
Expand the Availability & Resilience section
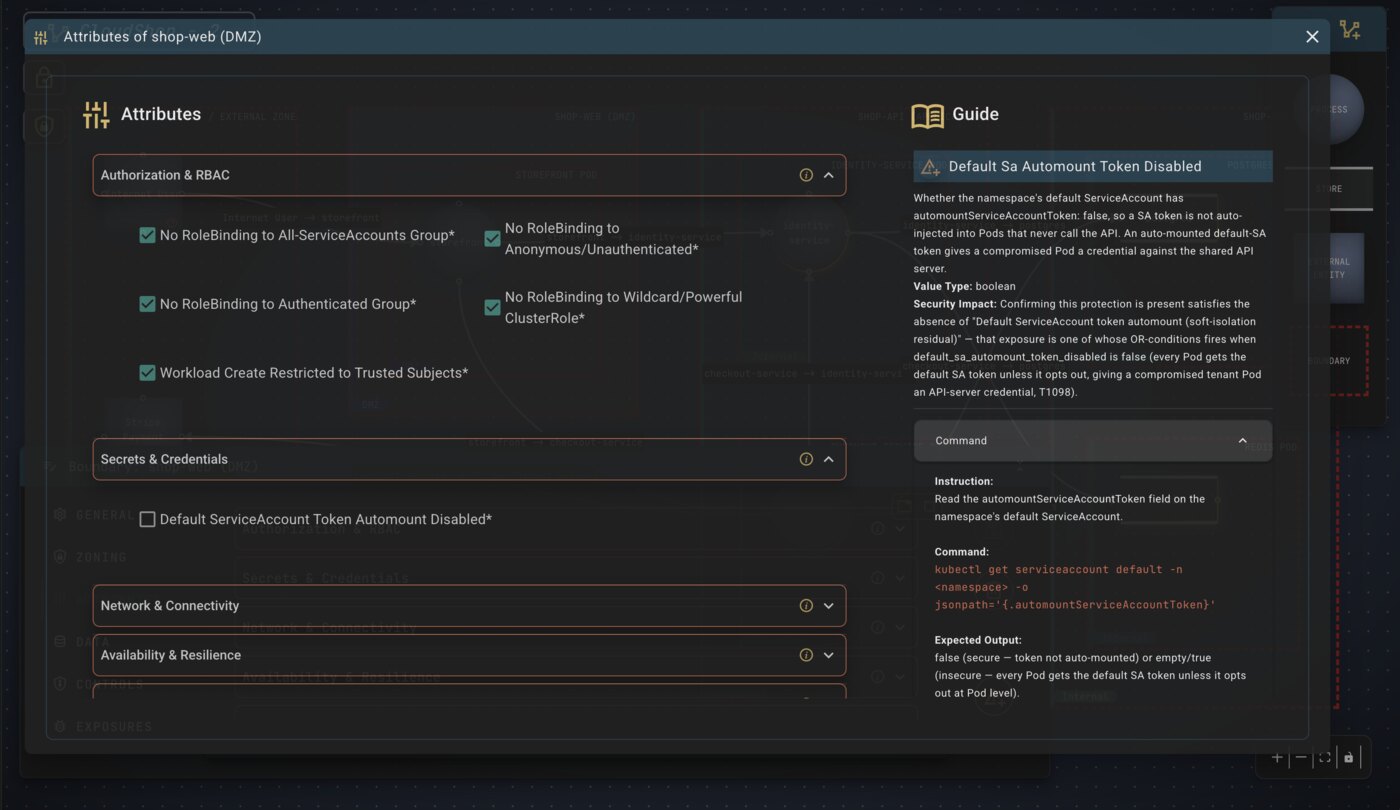click(828, 655)
